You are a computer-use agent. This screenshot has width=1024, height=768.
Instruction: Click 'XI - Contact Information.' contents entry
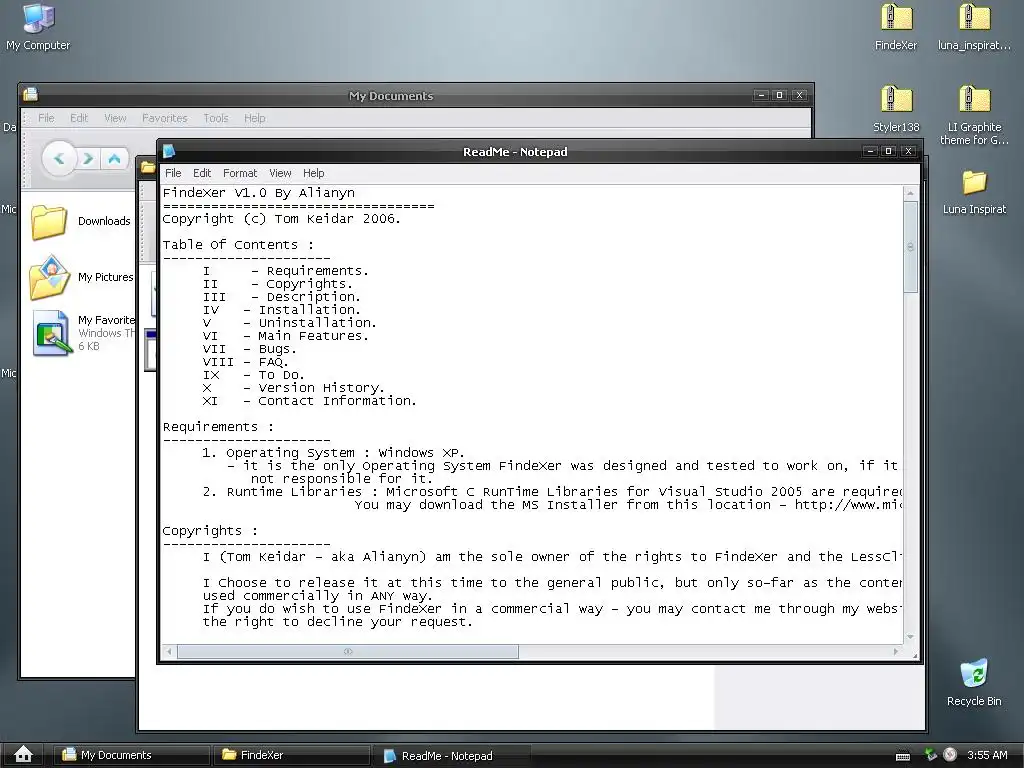310,401
